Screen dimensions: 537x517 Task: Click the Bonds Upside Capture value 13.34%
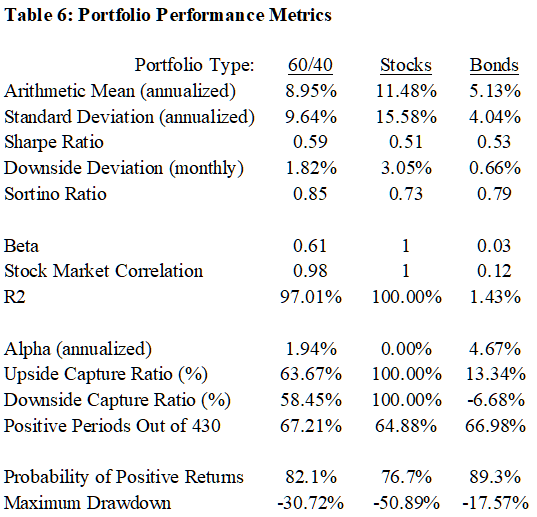click(496, 374)
